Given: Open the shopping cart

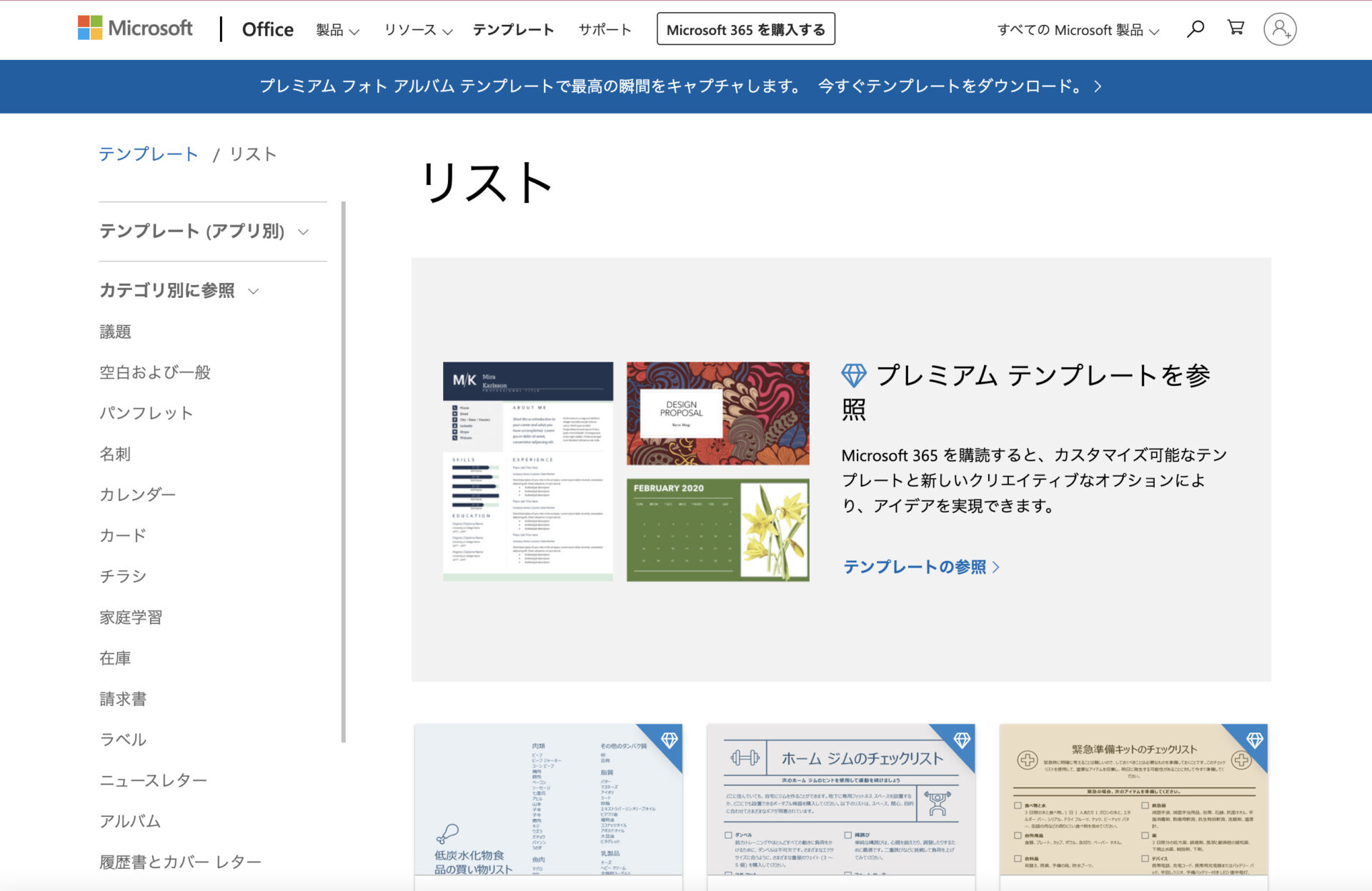Looking at the screenshot, I should (x=1235, y=29).
